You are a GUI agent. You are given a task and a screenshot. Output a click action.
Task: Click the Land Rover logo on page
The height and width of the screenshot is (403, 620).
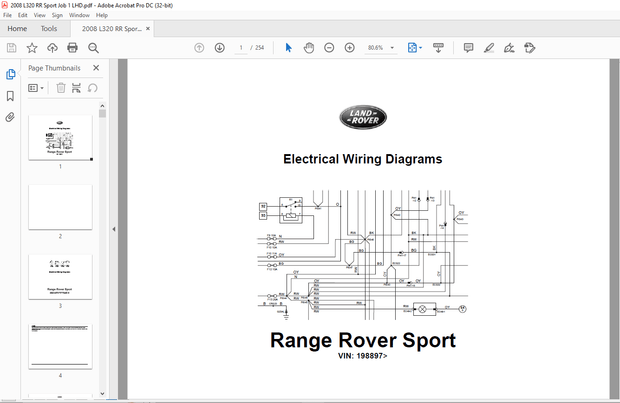(x=363, y=117)
